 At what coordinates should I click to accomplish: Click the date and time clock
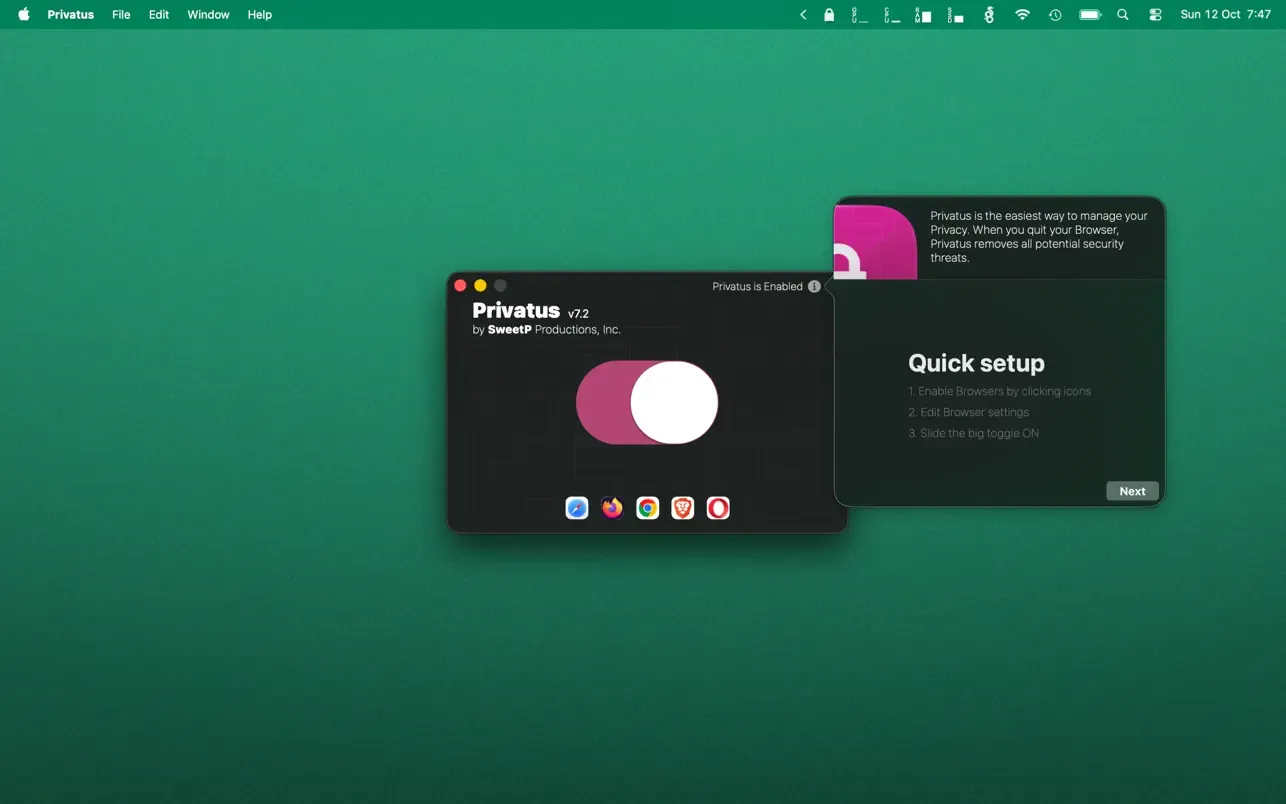(x=1225, y=15)
